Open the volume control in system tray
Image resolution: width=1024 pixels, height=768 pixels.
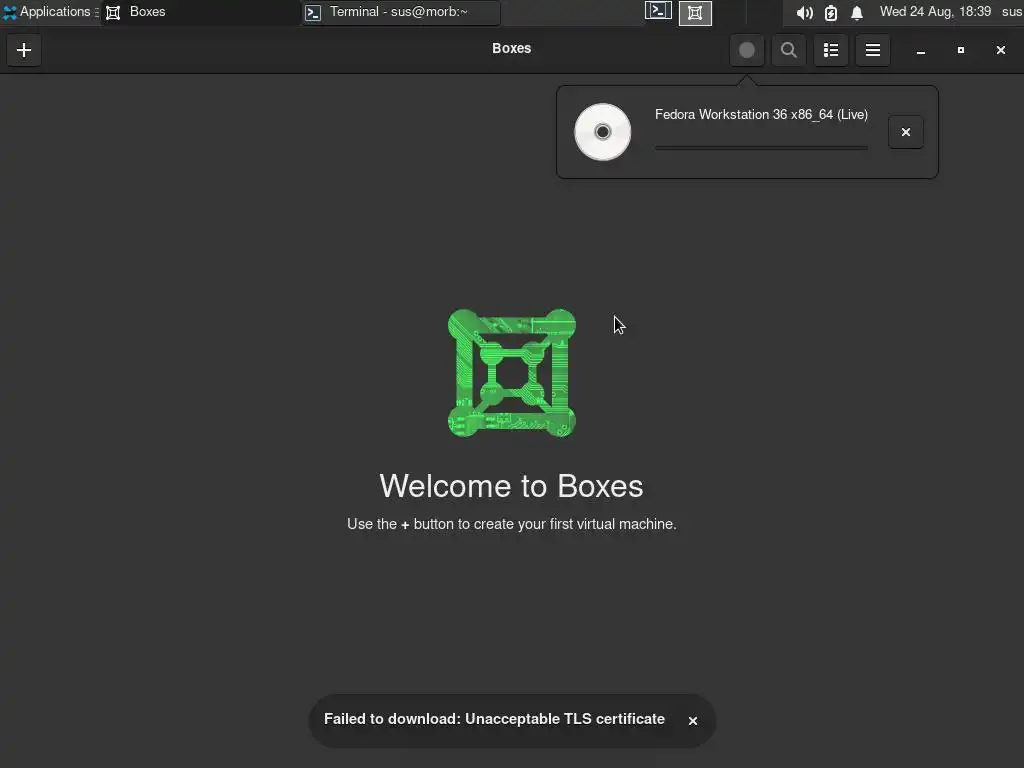click(804, 12)
